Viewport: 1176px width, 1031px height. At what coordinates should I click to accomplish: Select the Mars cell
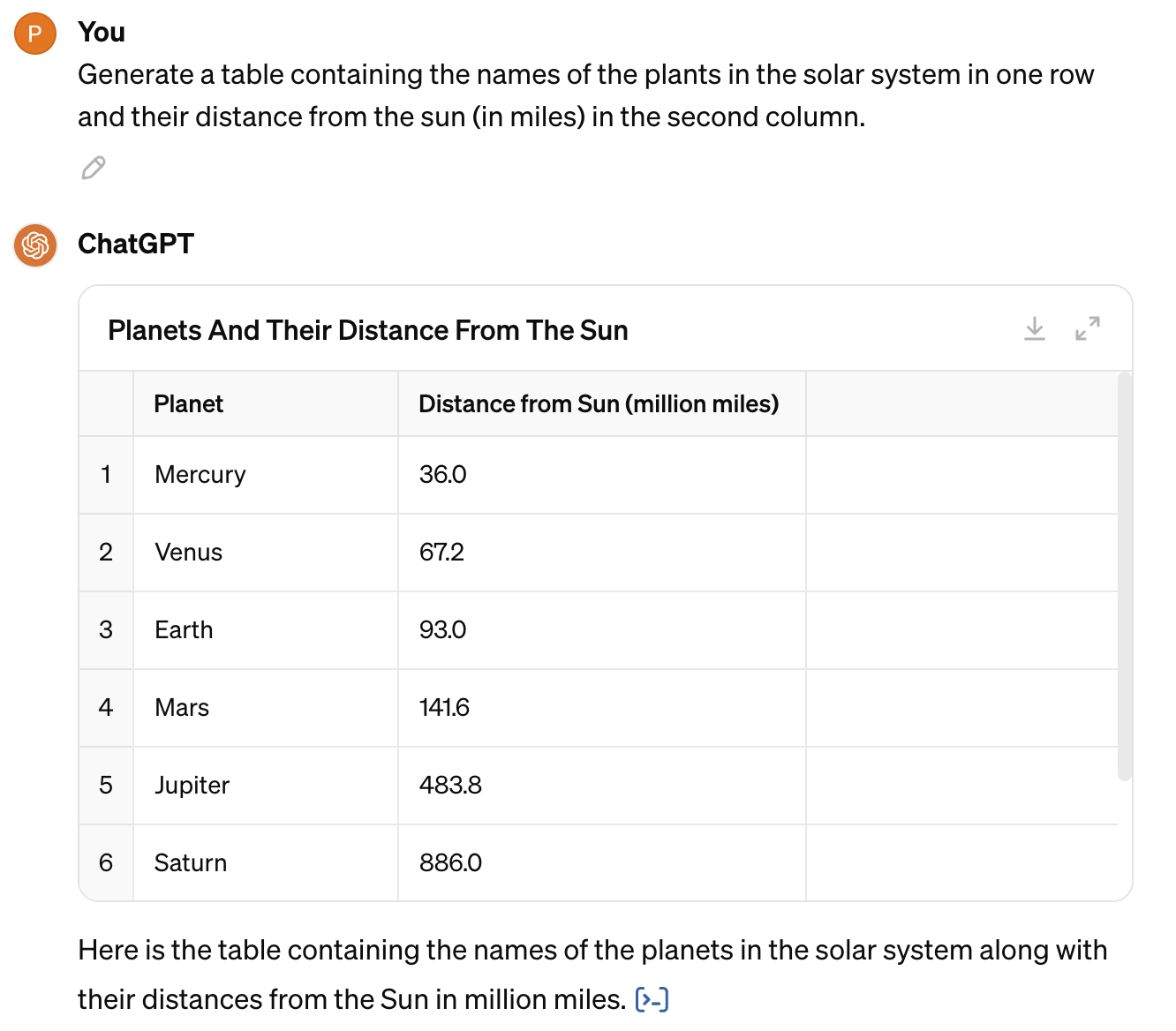click(x=266, y=708)
